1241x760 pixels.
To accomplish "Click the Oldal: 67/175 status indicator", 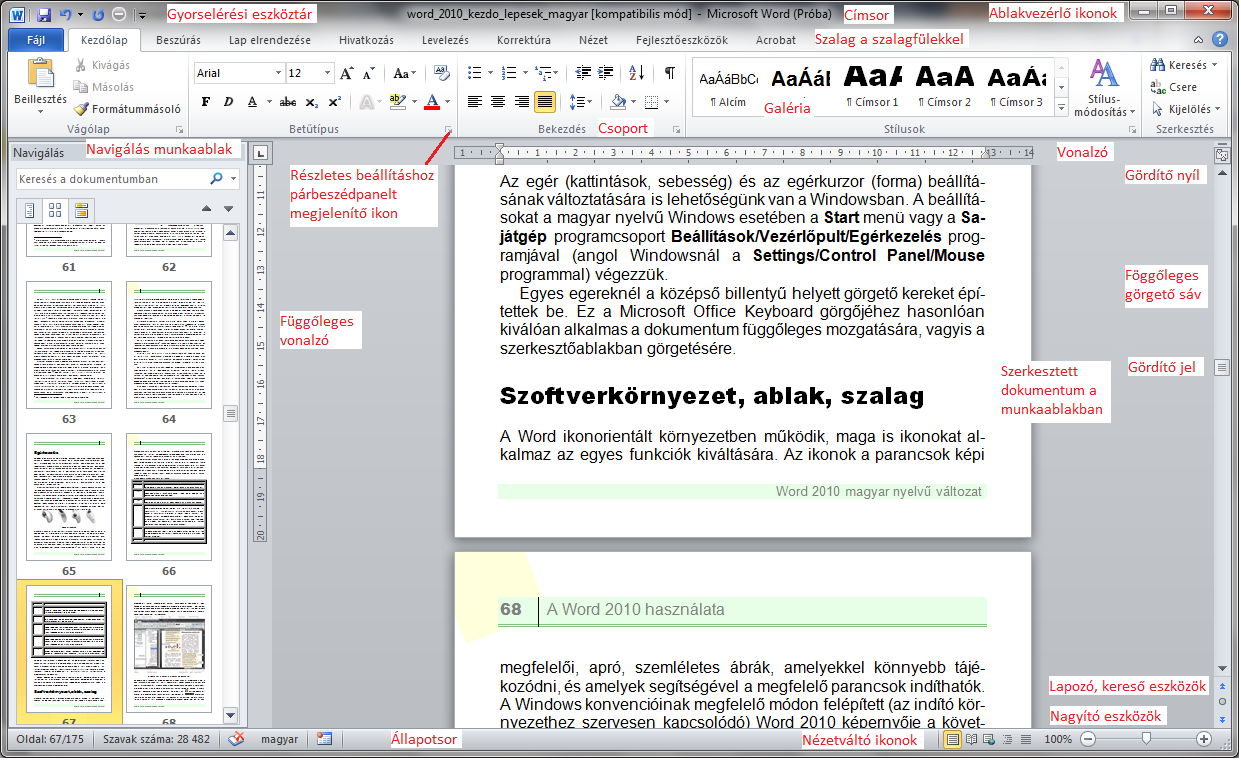I will pos(48,739).
